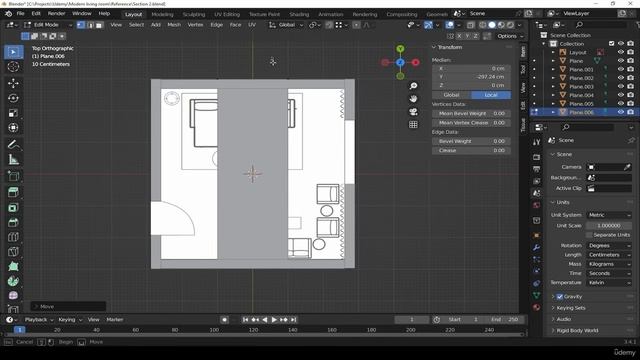The height and width of the screenshot is (360, 640).
Task: Select the Select Box tool
Action: pyautogui.click(x=13, y=52)
